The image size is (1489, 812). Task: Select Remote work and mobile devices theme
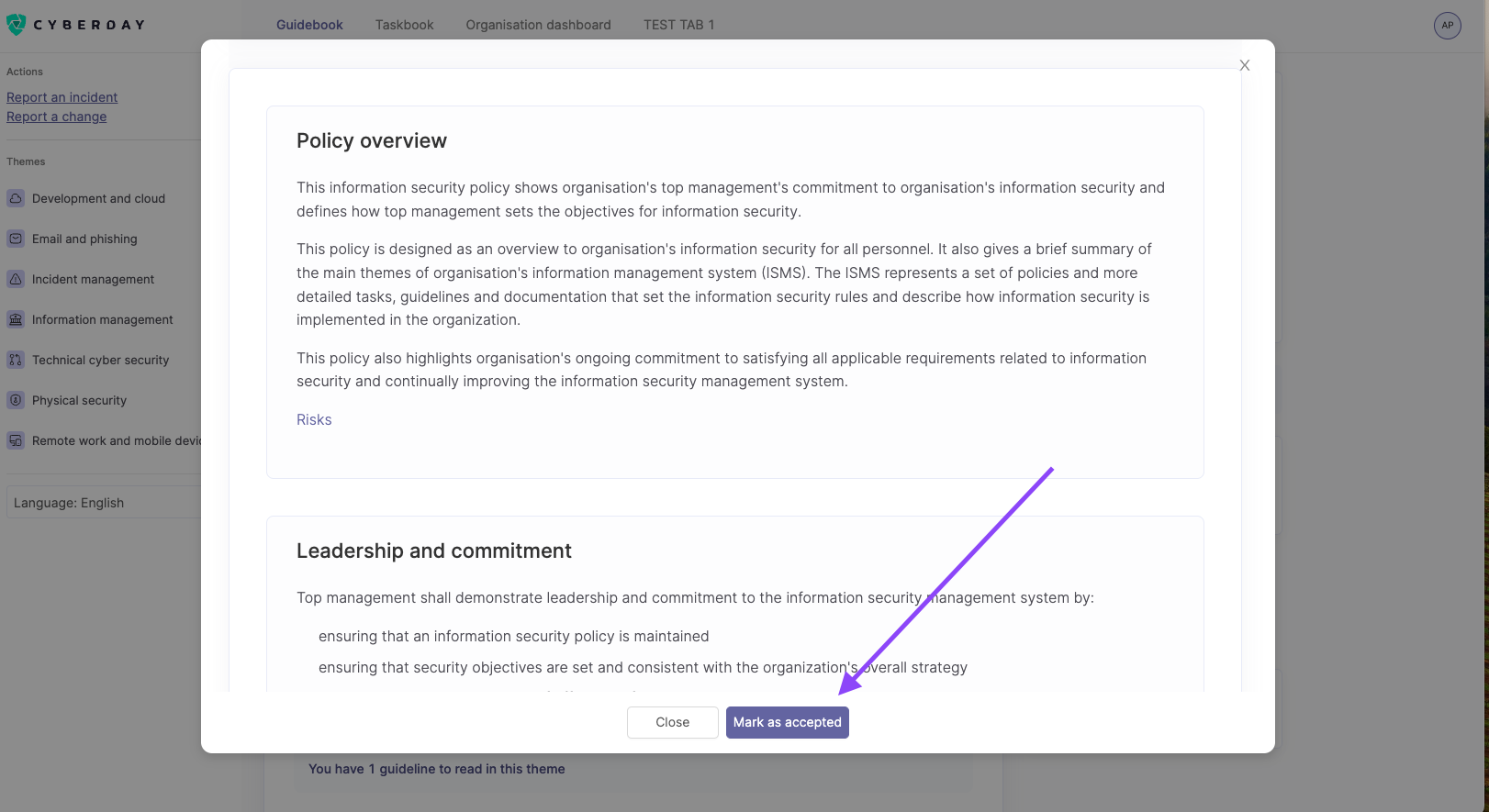[x=117, y=440]
